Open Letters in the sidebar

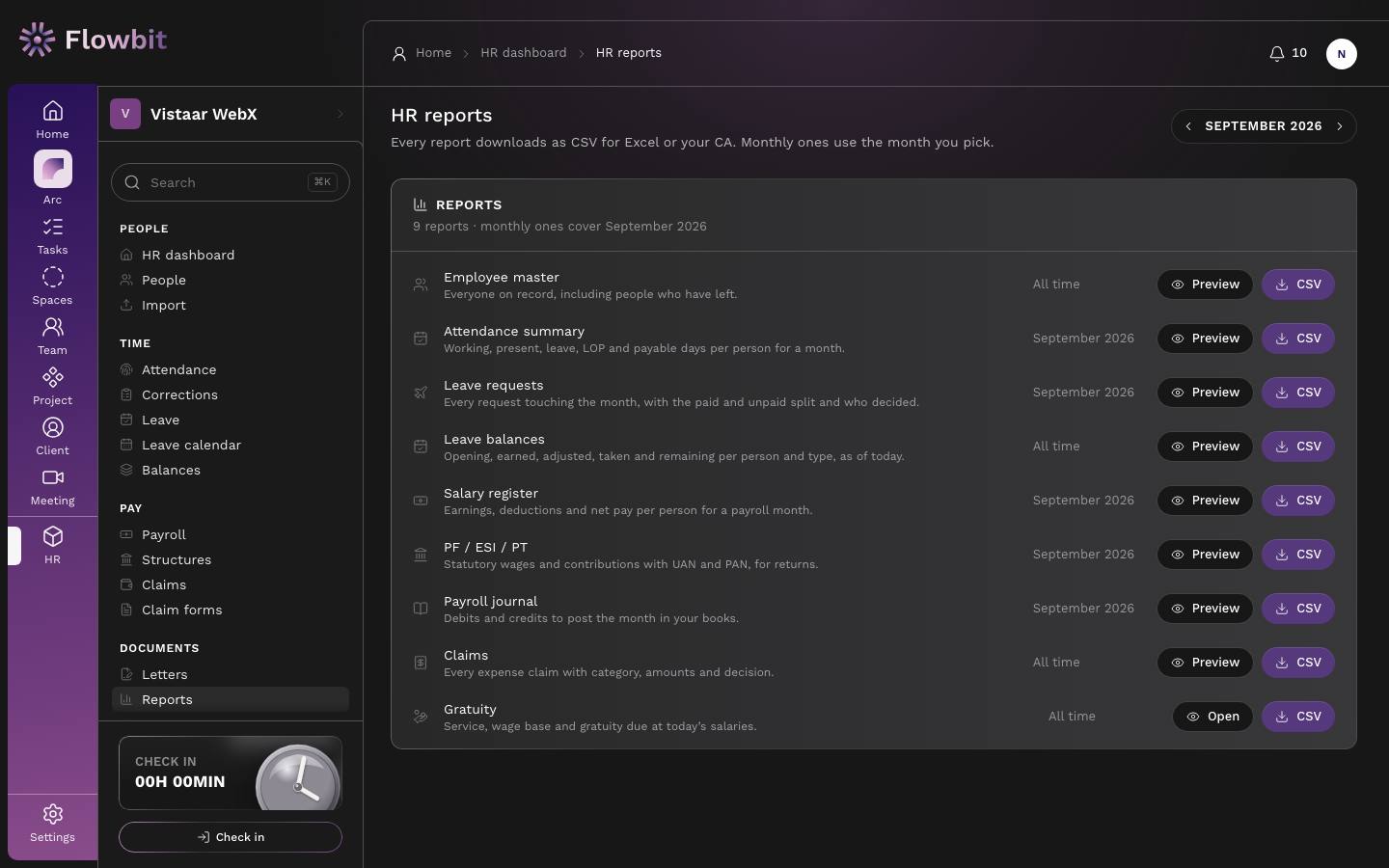[x=231, y=674]
